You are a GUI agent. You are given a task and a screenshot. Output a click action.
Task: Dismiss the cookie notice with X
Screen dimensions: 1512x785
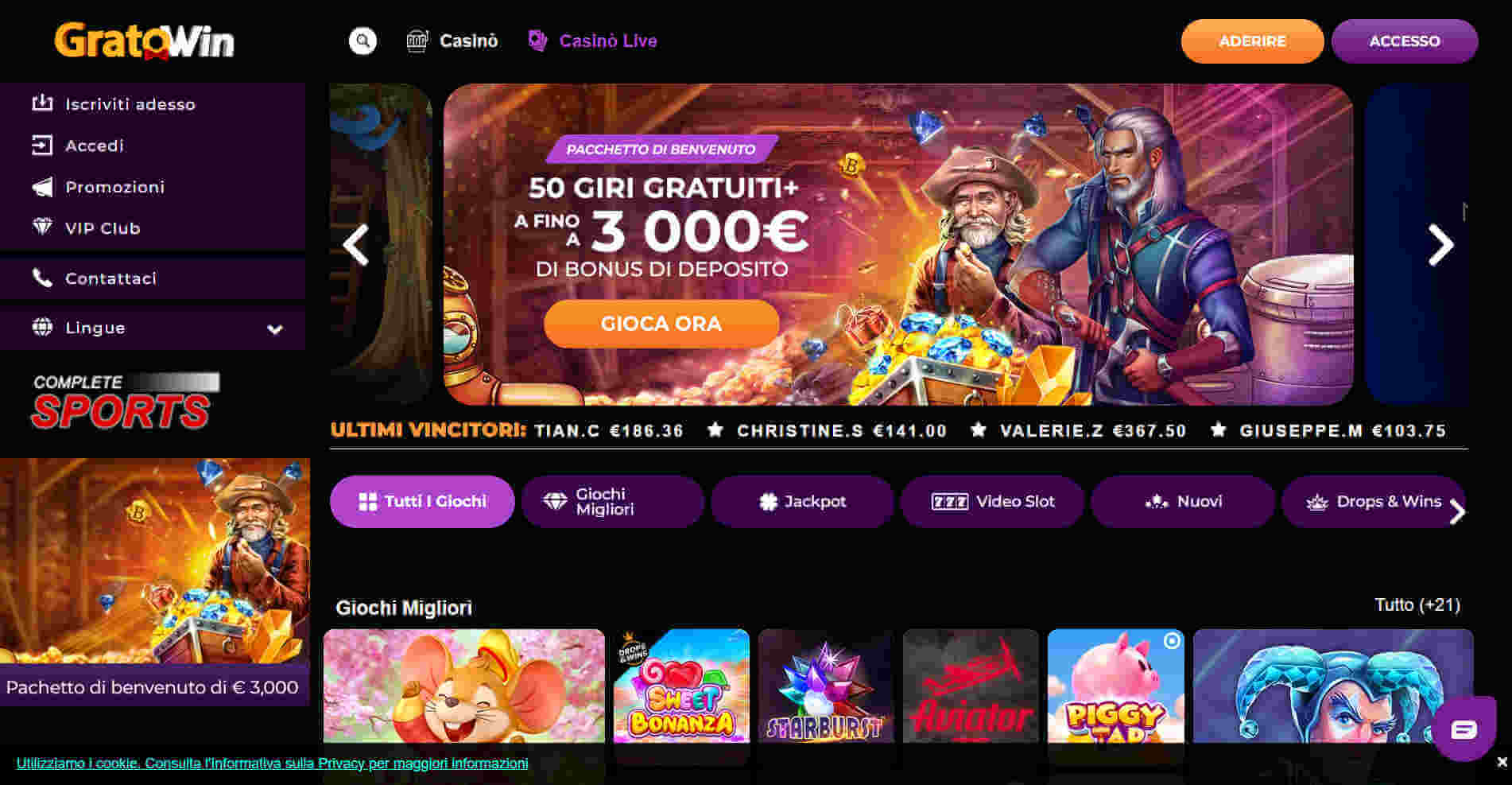[x=1502, y=762]
